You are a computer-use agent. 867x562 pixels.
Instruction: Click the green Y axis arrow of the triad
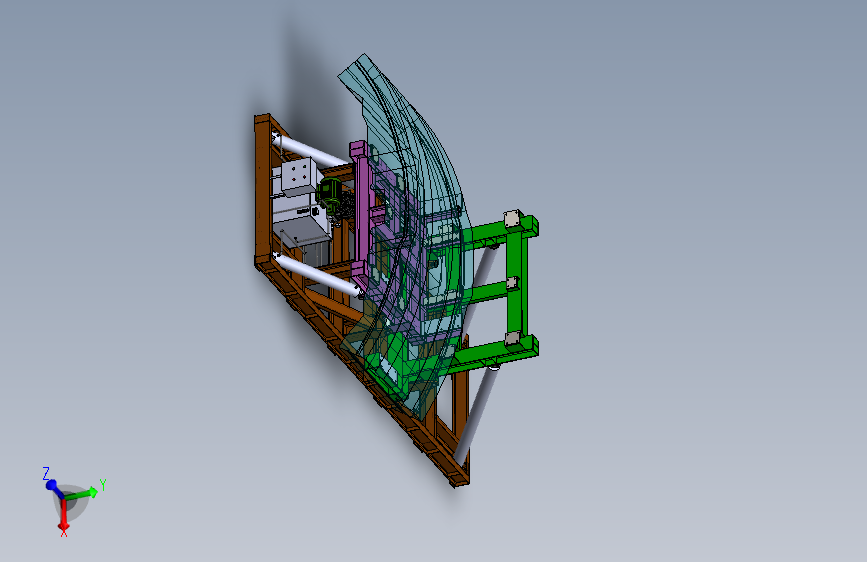click(82, 493)
